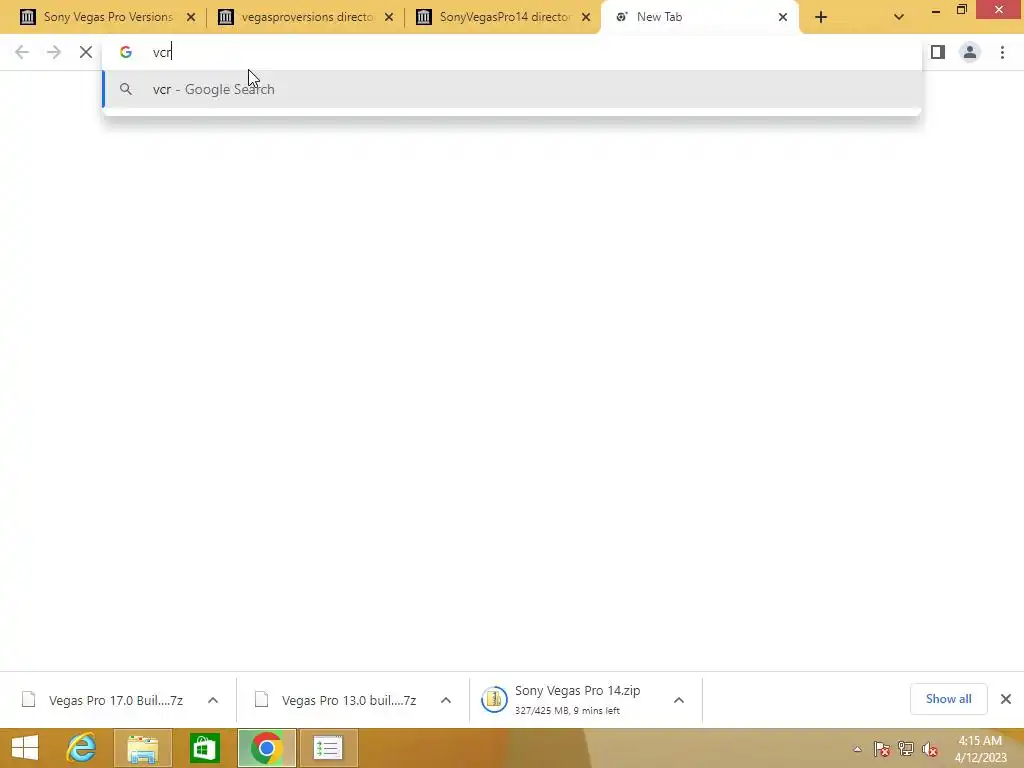This screenshot has width=1024, height=768.
Task: Click the address bar containing vcr
Action: click(x=513, y=52)
